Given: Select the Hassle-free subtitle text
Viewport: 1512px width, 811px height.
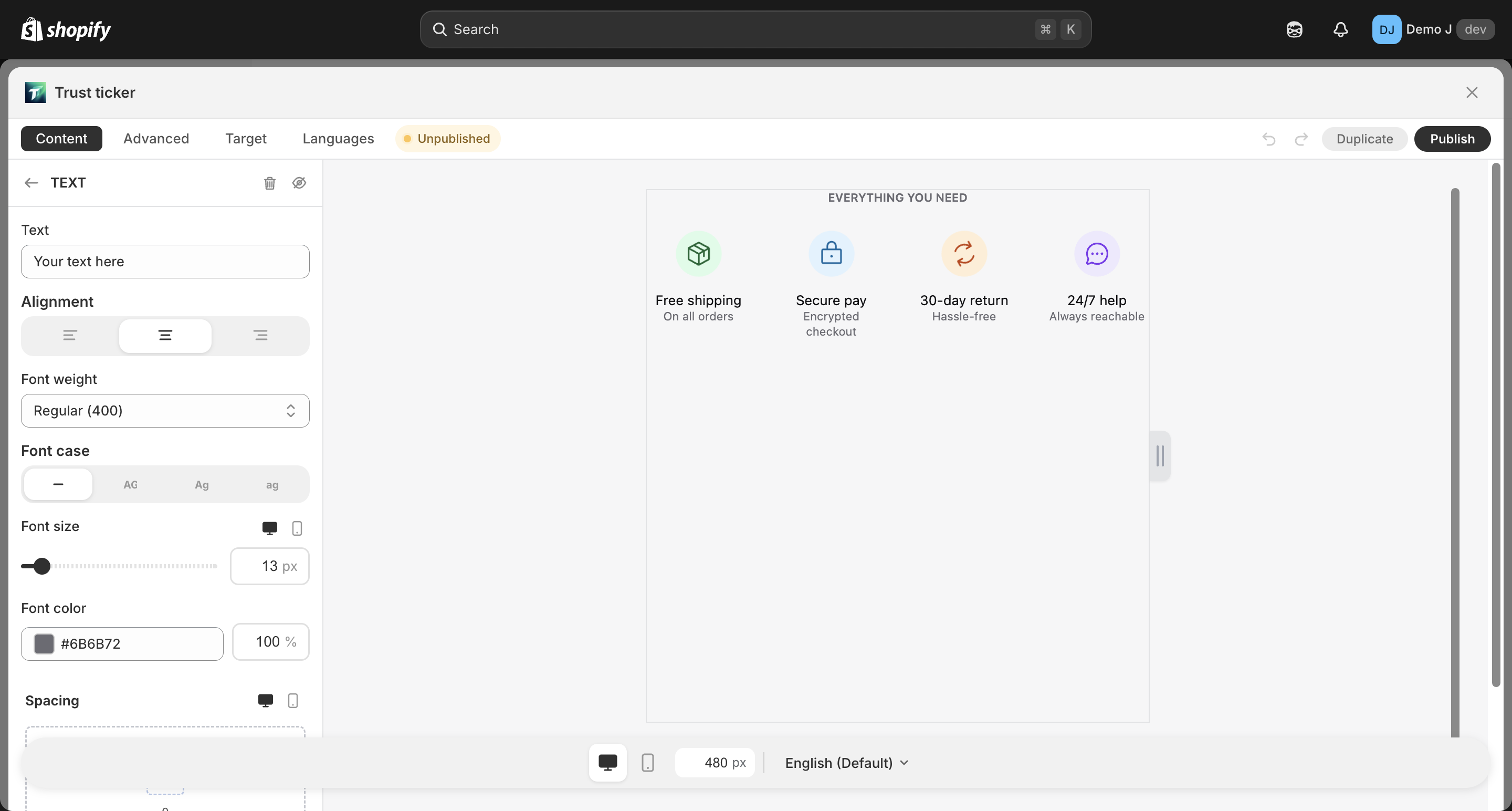Looking at the screenshot, I should coord(964,317).
